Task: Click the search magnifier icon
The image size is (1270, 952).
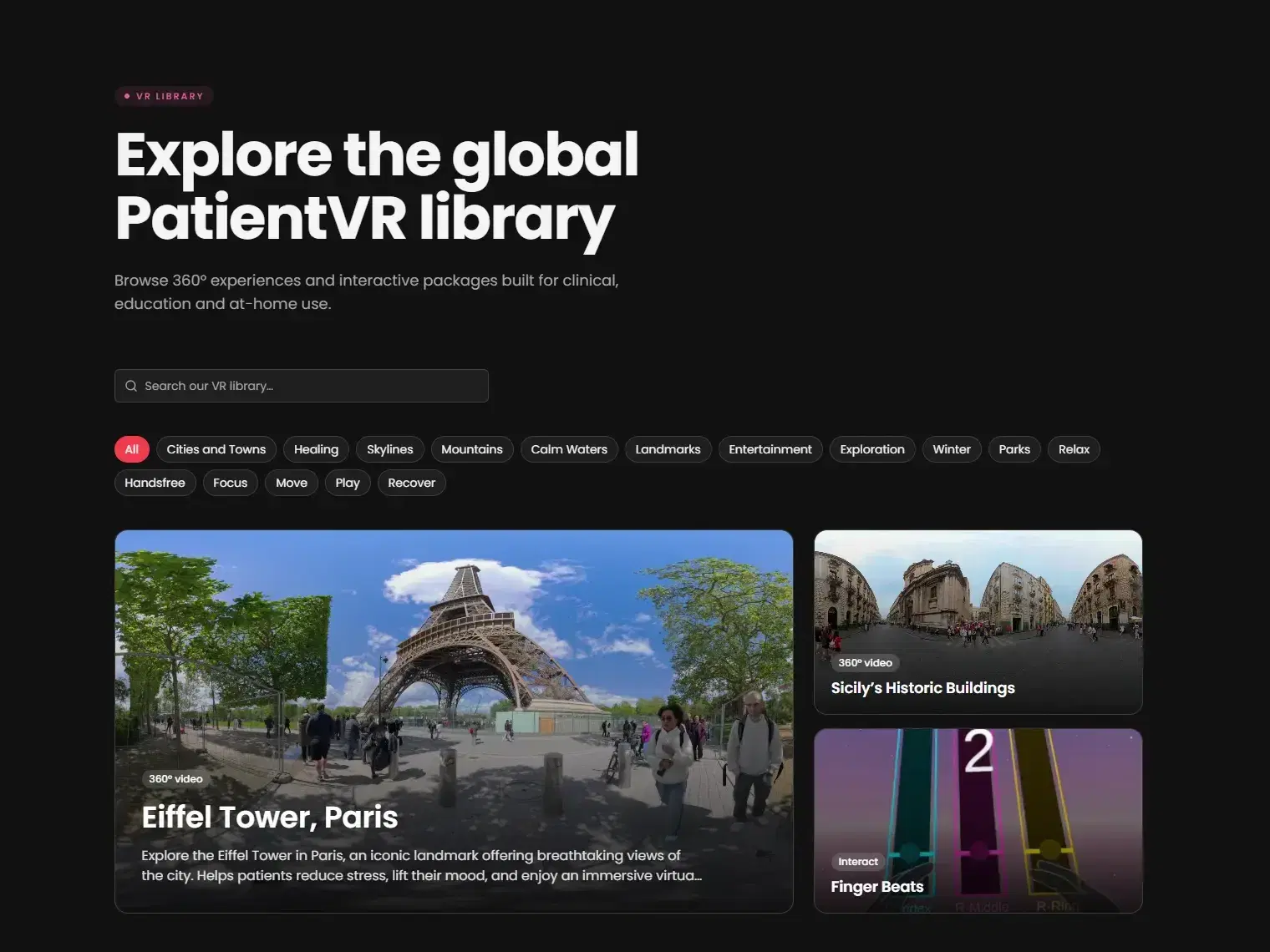Action: pyautogui.click(x=131, y=386)
